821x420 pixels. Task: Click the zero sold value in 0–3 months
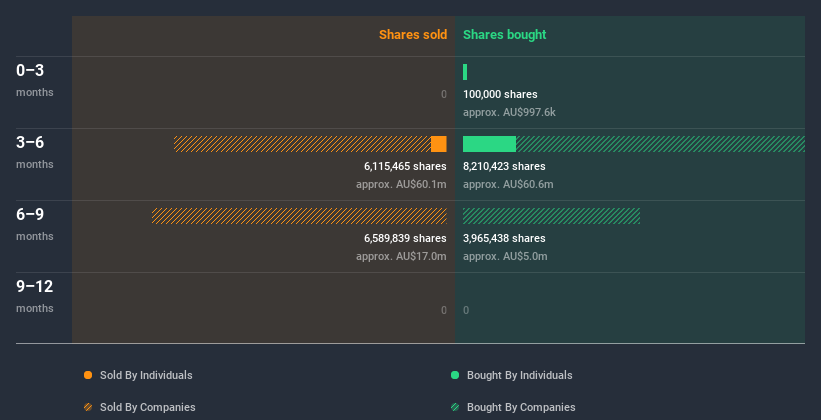444,94
